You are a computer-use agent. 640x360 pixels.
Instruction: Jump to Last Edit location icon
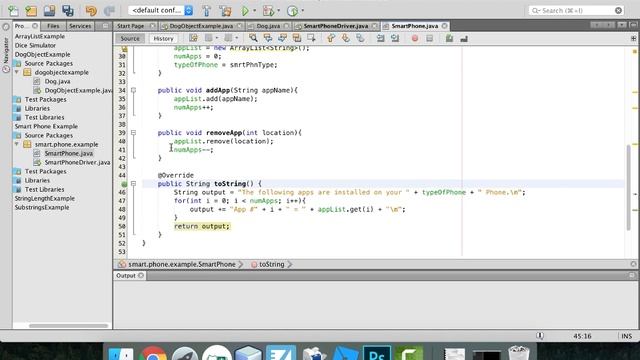193,38
